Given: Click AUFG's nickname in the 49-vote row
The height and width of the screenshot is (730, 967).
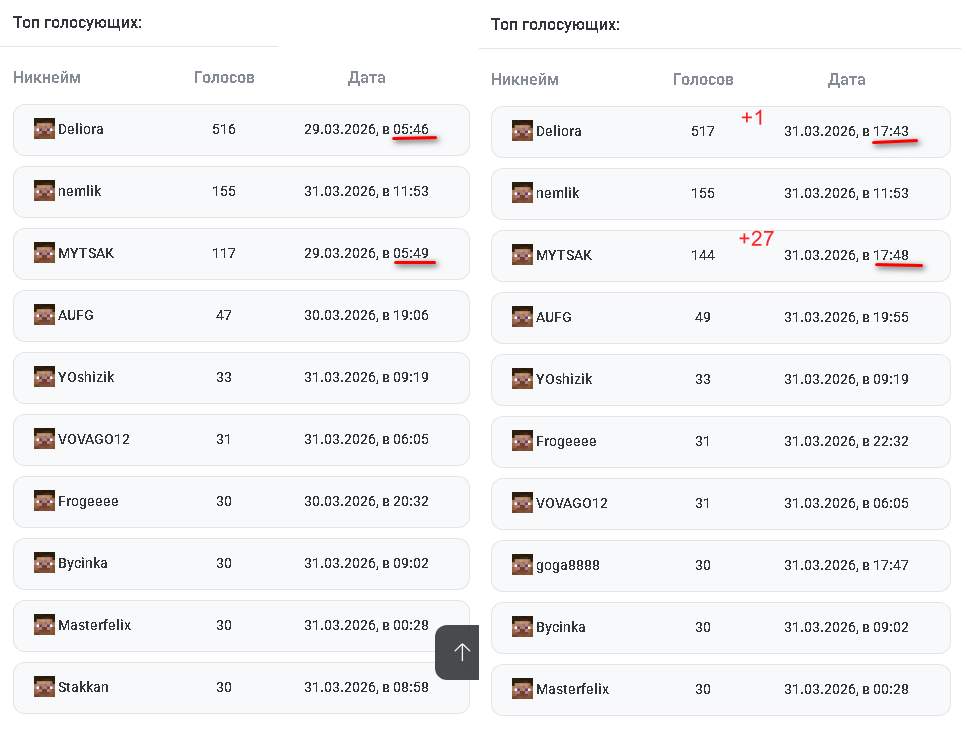Looking at the screenshot, I should point(554,317).
